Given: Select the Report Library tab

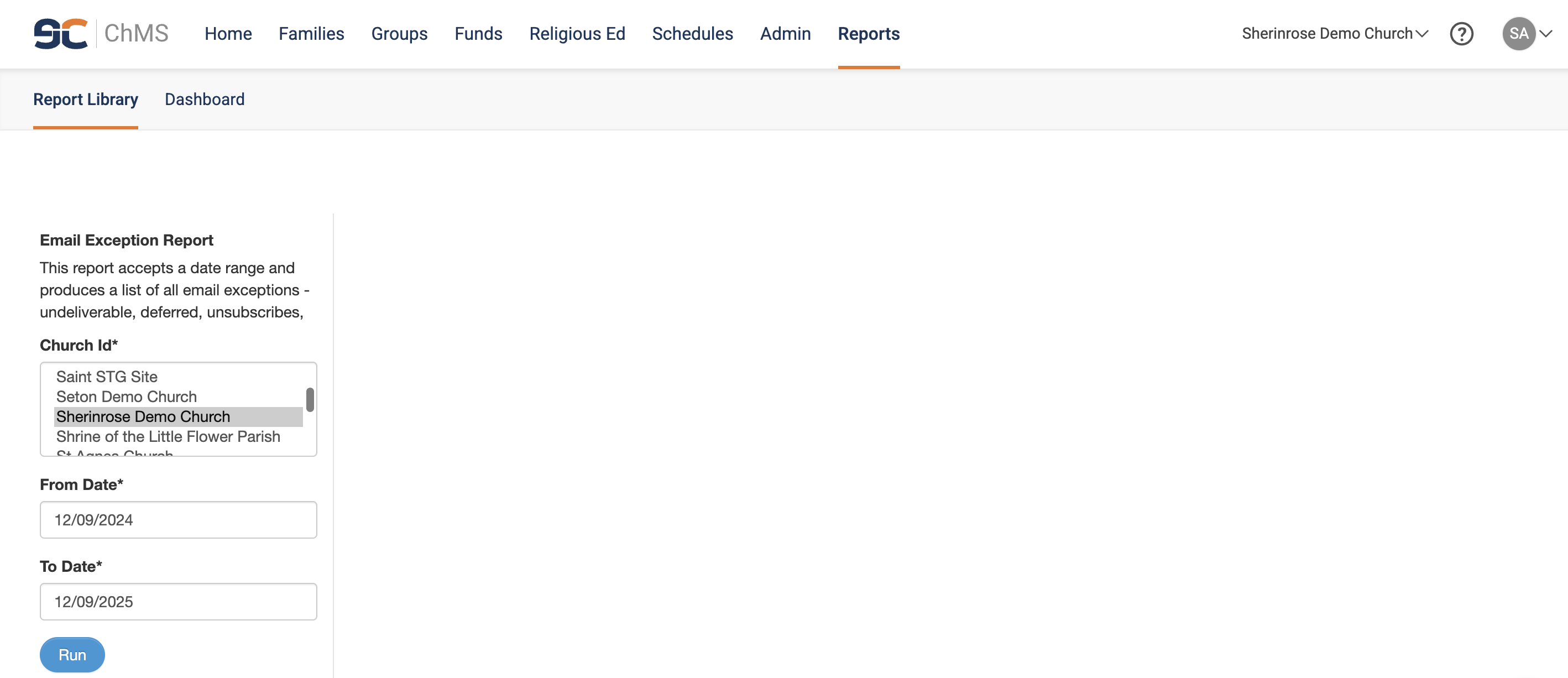Looking at the screenshot, I should click(85, 99).
